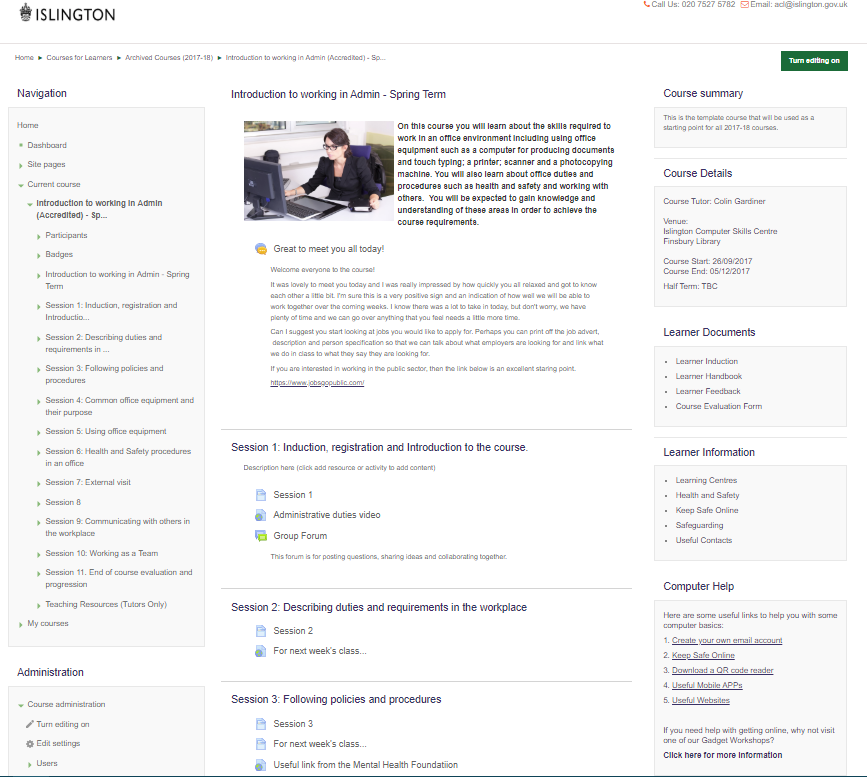
Task: Open Dashboard in navigation
Action: [x=47, y=145]
